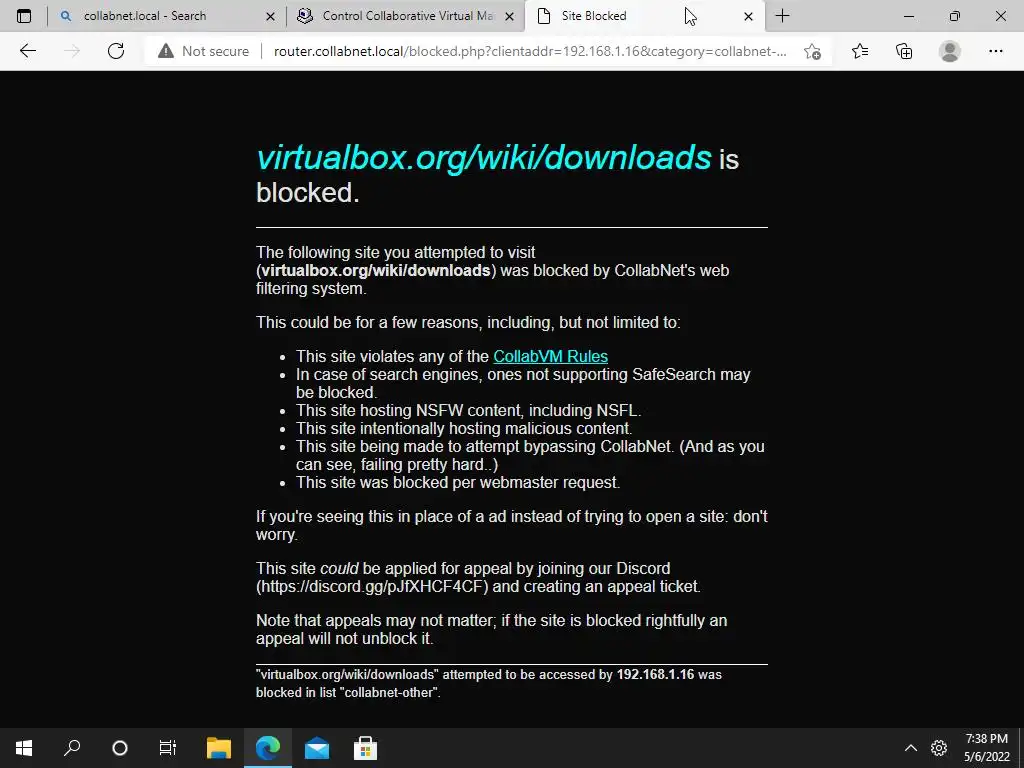Viewport: 1024px width, 768px height.
Task: Click the virtualbox.org/wiki/downloads cyan heading
Action: coord(484,157)
